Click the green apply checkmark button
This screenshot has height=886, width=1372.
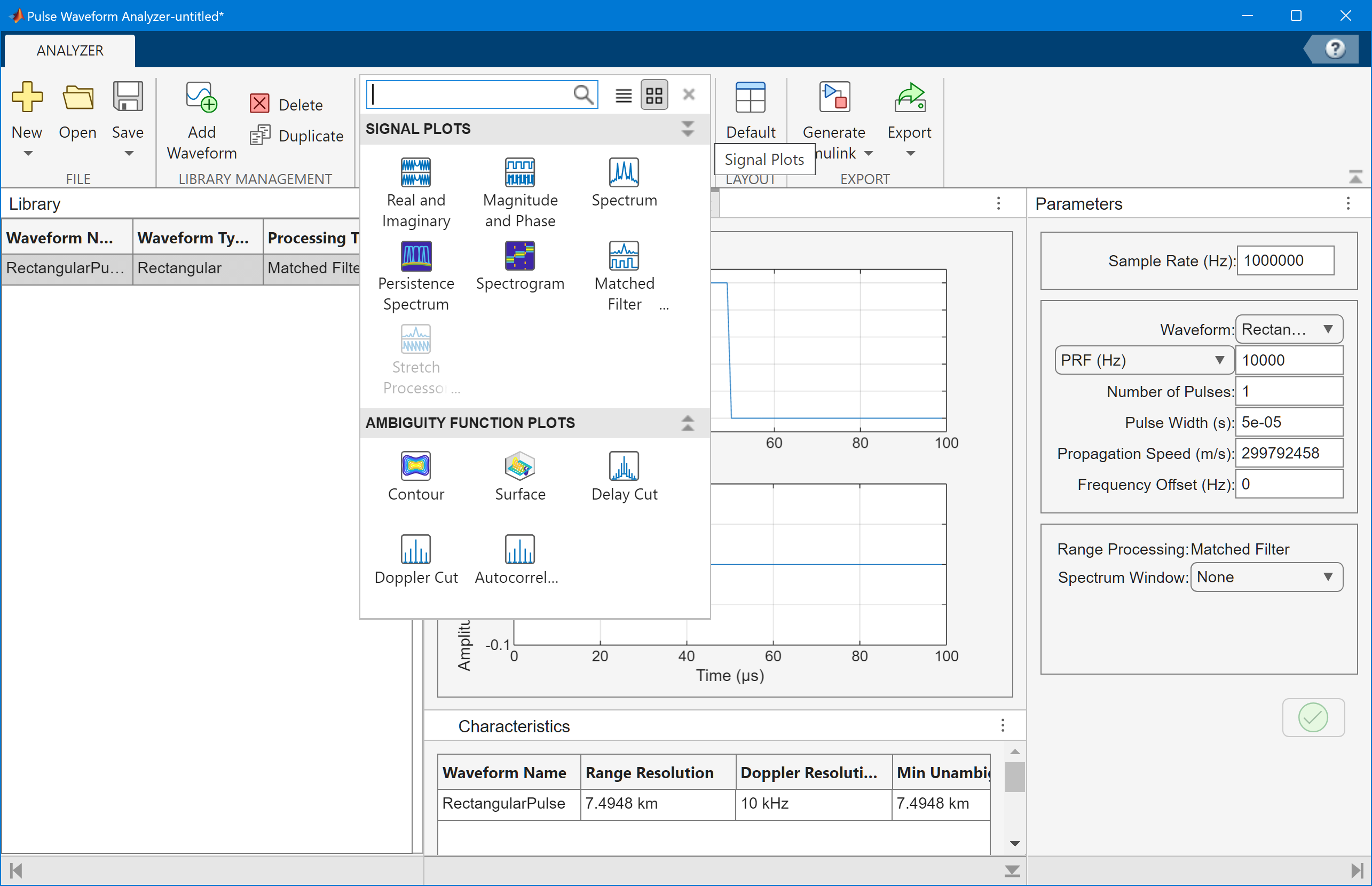point(1313,717)
